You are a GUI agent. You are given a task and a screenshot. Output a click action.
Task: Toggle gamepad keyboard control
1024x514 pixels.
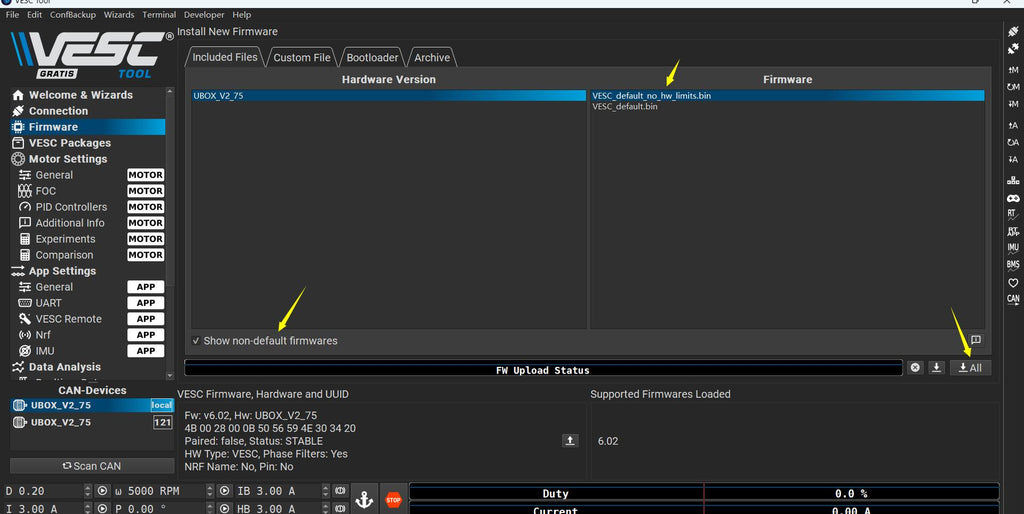[1013, 198]
